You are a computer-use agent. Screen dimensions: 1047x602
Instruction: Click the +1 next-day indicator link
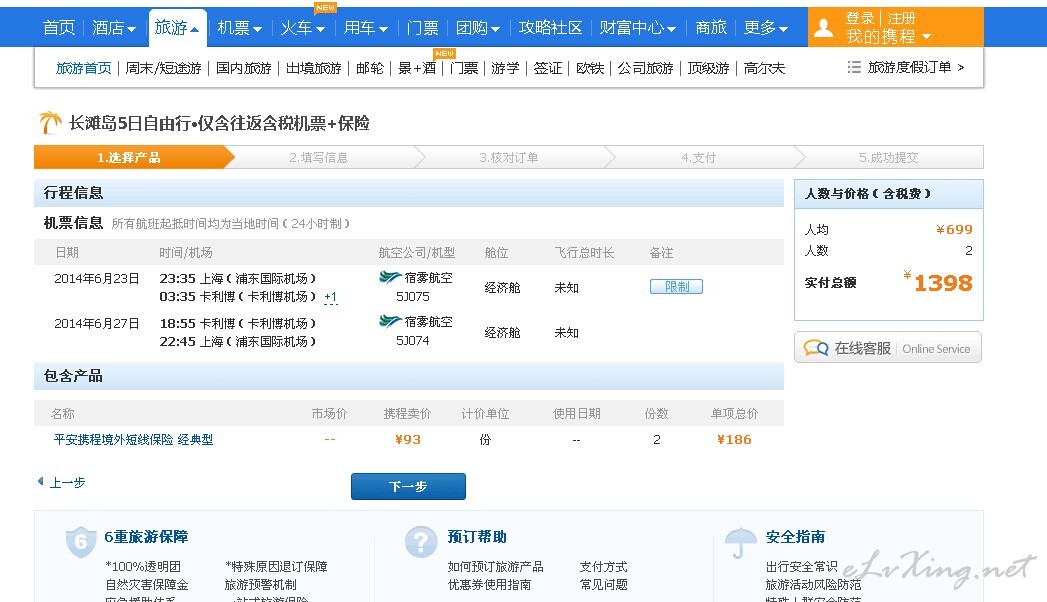[331, 297]
